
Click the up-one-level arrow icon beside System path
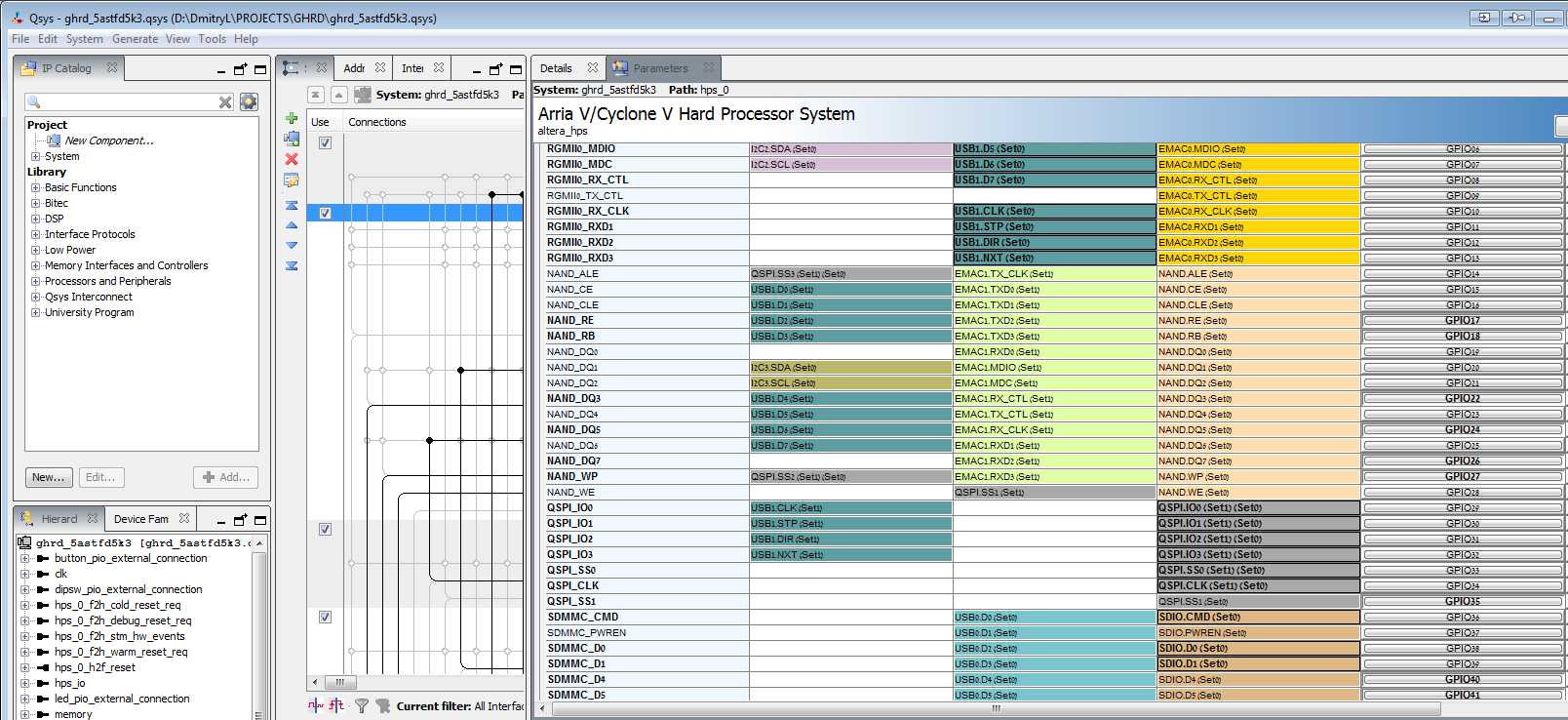tap(338, 95)
